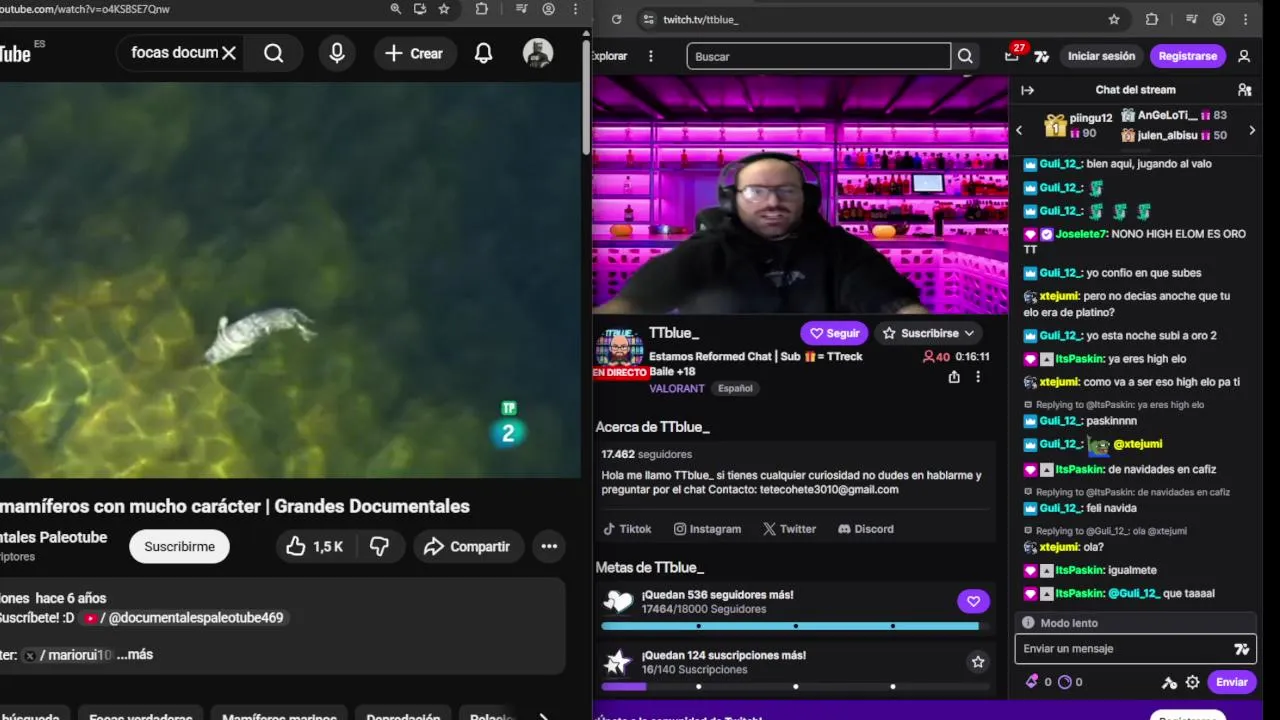Click the Registrarse button on Twitch
Image resolution: width=1280 pixels, height=720 pixels.
[1188, 56]
